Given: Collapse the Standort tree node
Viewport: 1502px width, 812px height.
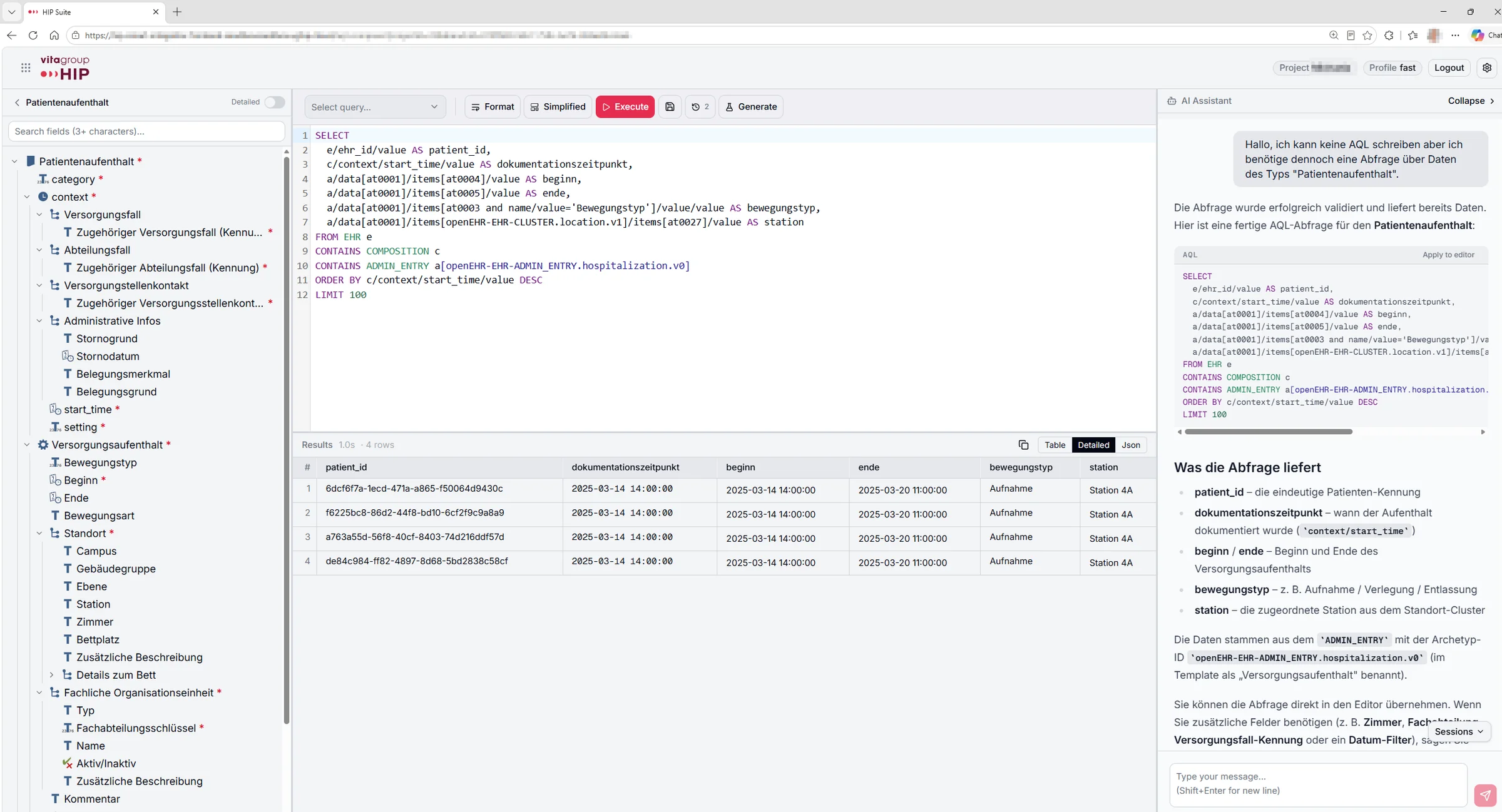Looking at the screenshot, I should 39,534.
